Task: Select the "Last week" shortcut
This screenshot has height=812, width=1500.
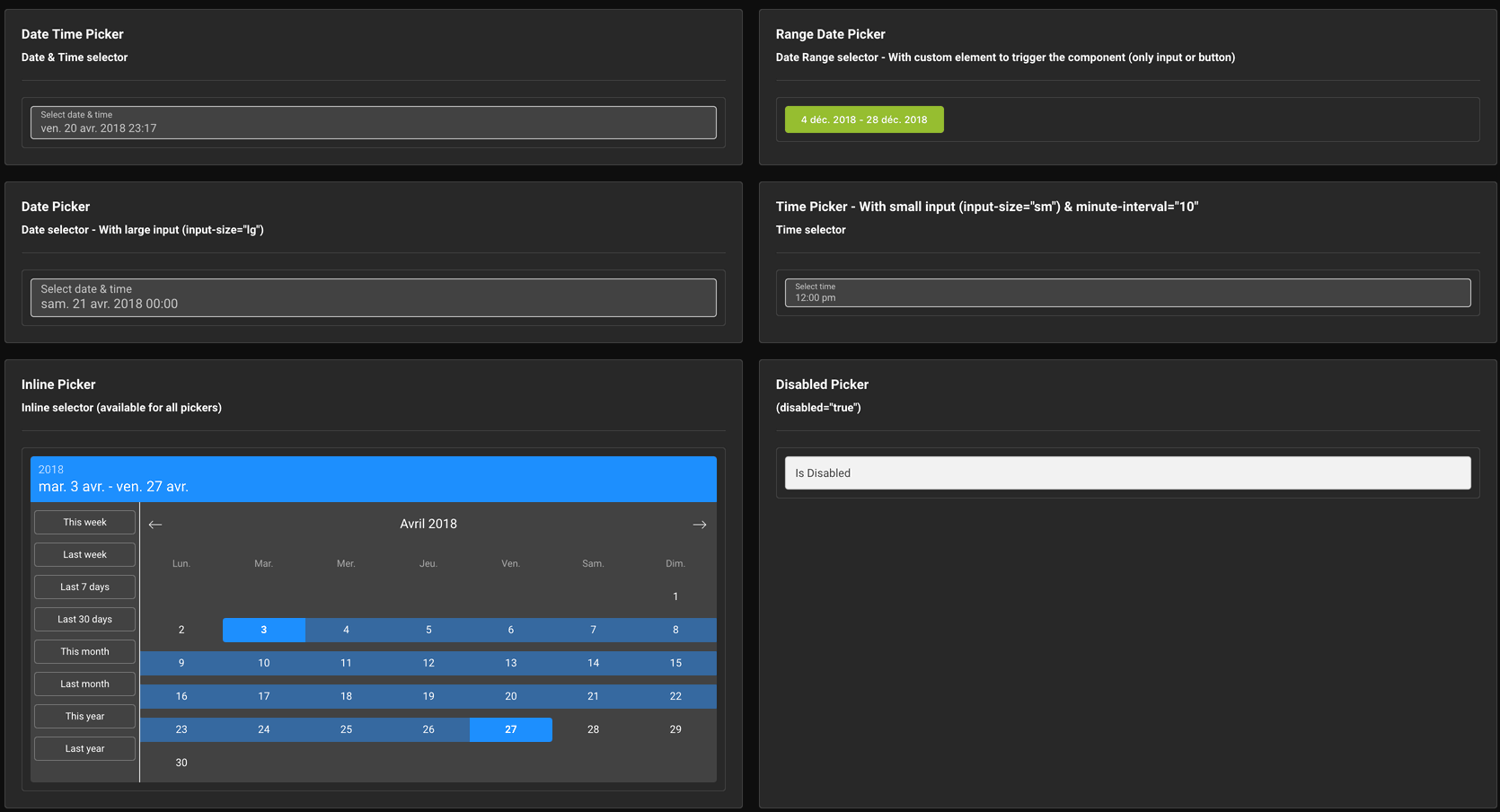Action: [84, 554]
